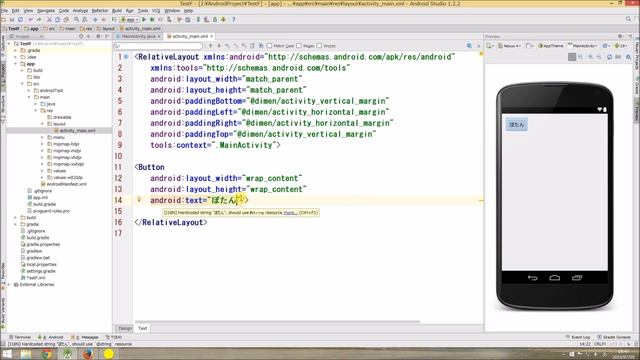Click the find text input field
This screenshot has height=360, width=640.
(x=158, y=46)
